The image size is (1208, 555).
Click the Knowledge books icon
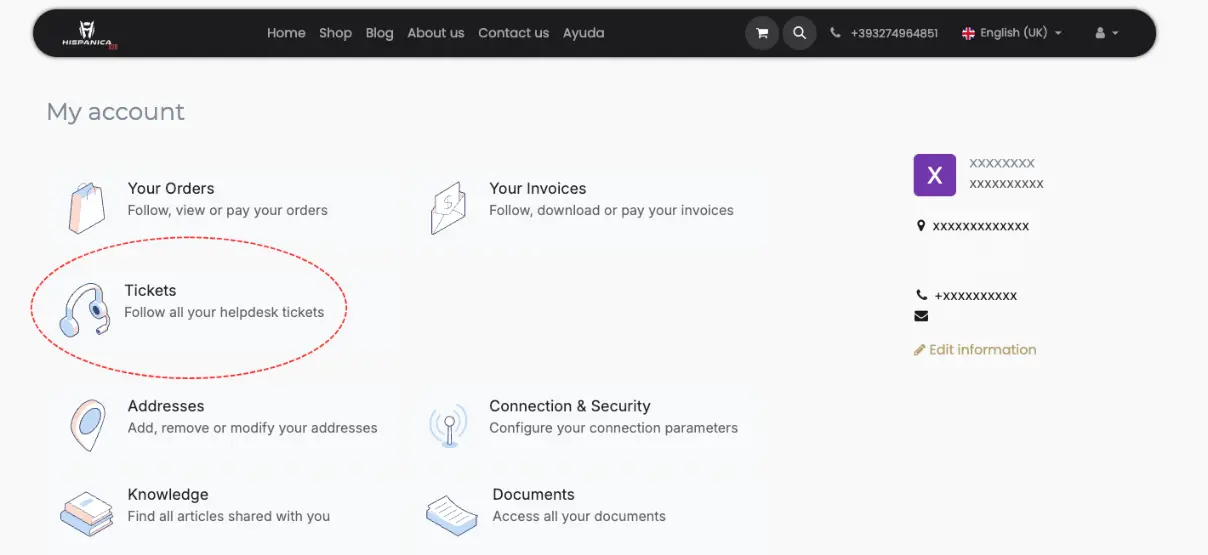pos(86,513)
